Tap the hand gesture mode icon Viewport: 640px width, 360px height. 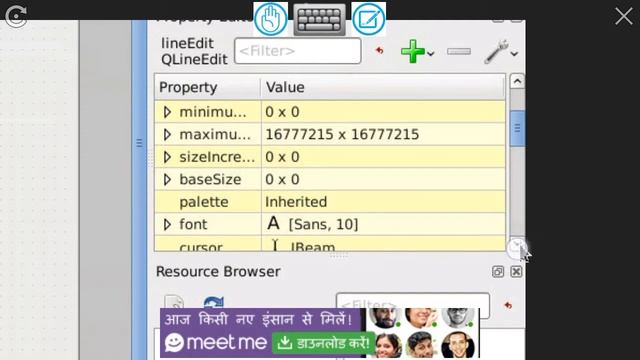270,19
